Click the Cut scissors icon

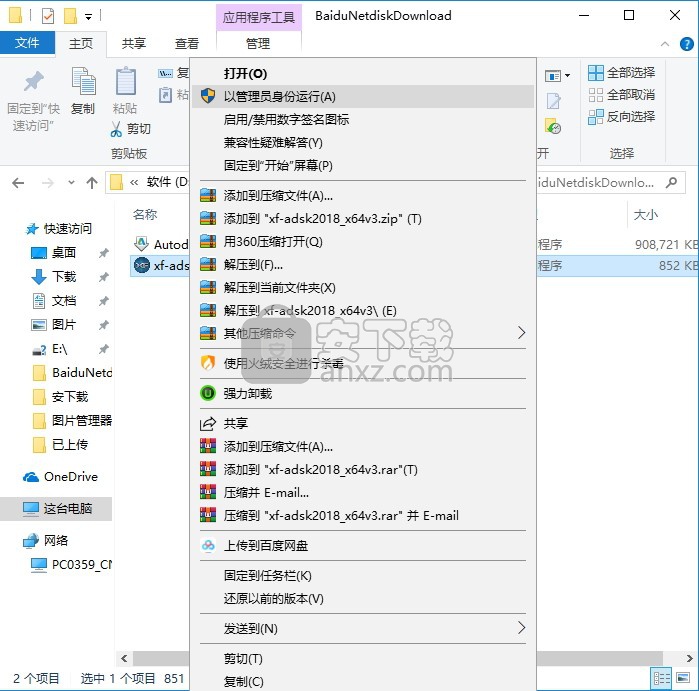click(116, 129)
